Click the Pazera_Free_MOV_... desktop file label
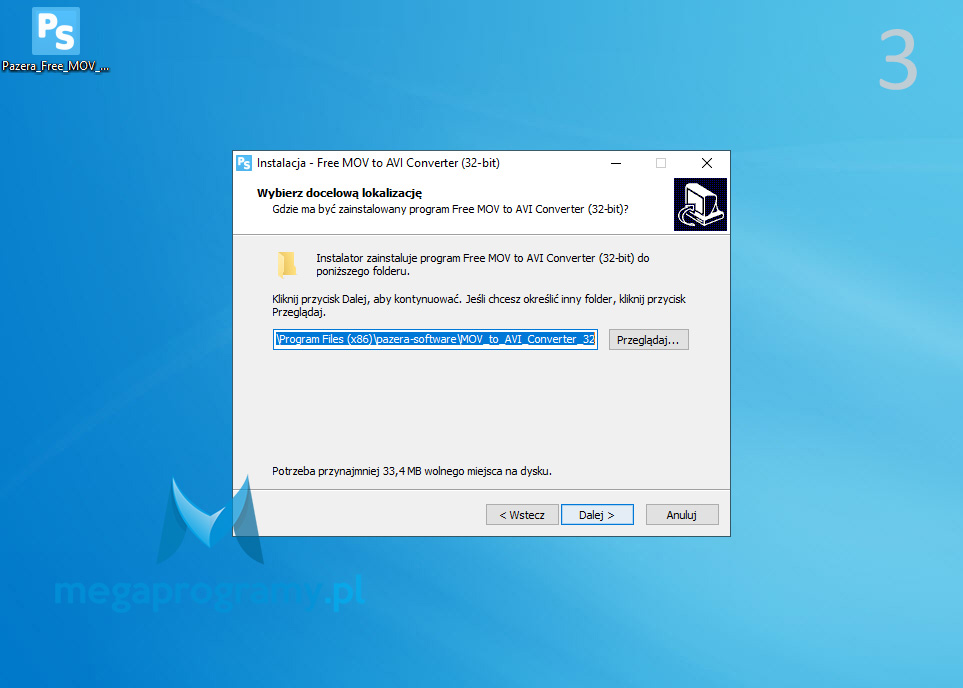Image resolution: width=963 pixels, height=688 pixels. (56, 66)
